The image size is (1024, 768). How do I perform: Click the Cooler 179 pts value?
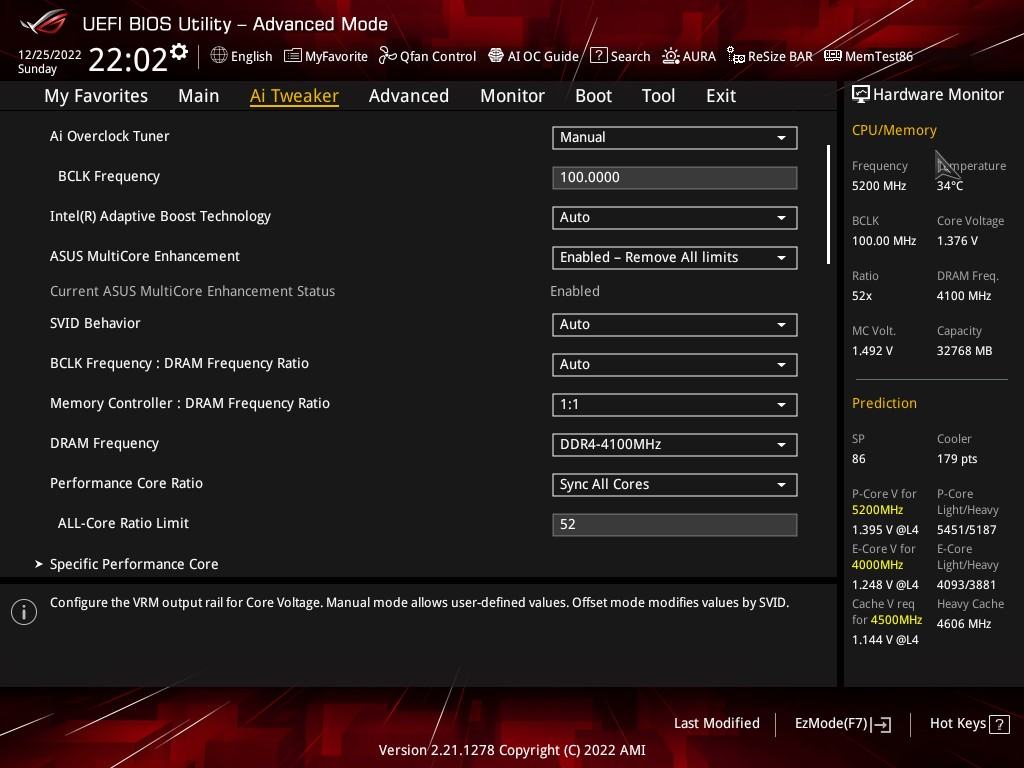point(957,458)
